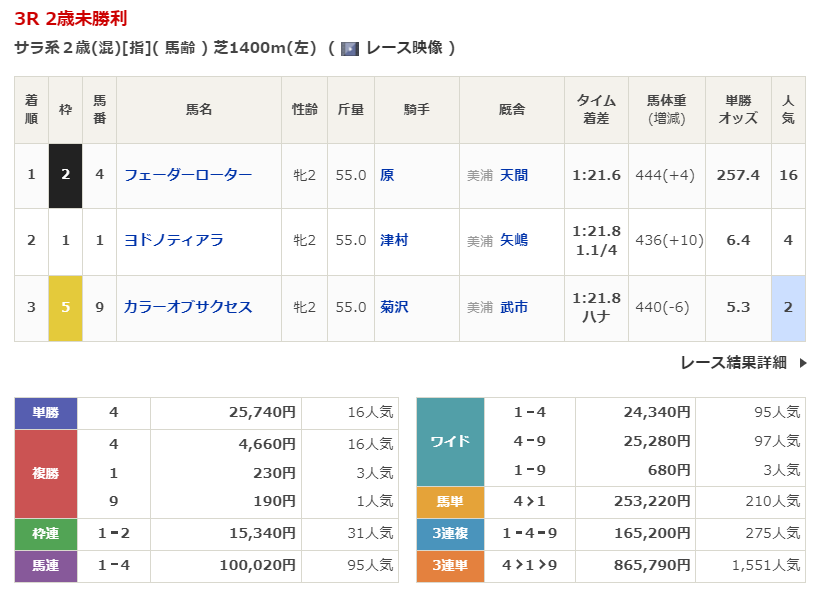Screen dimensions: 818x591
Task: Click the yellow frame 5 color box
Action: (65, 307)
